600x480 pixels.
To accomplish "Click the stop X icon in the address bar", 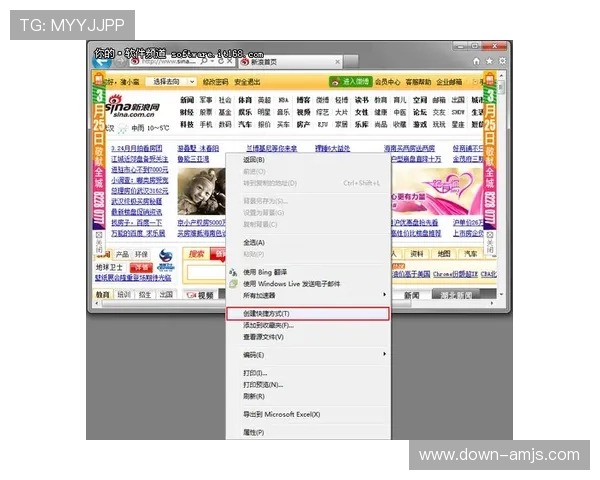I will (229, 61).
